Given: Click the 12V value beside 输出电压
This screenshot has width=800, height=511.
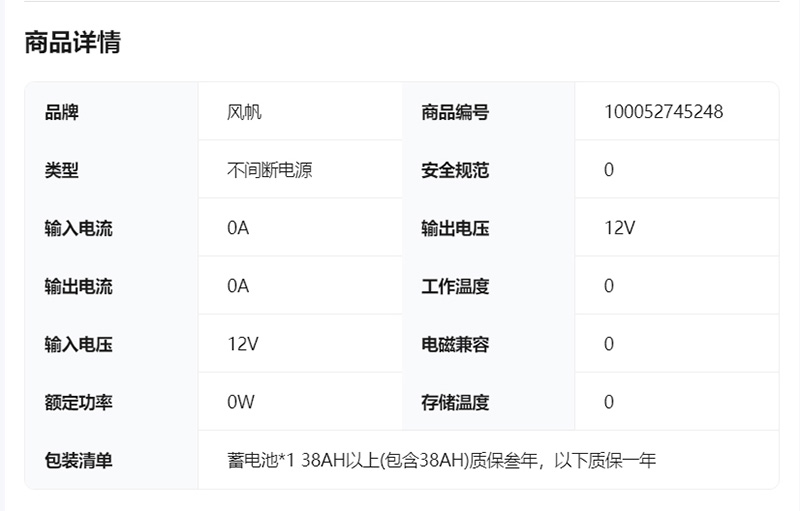Looking at the screenshot, I should pos(620,228).
